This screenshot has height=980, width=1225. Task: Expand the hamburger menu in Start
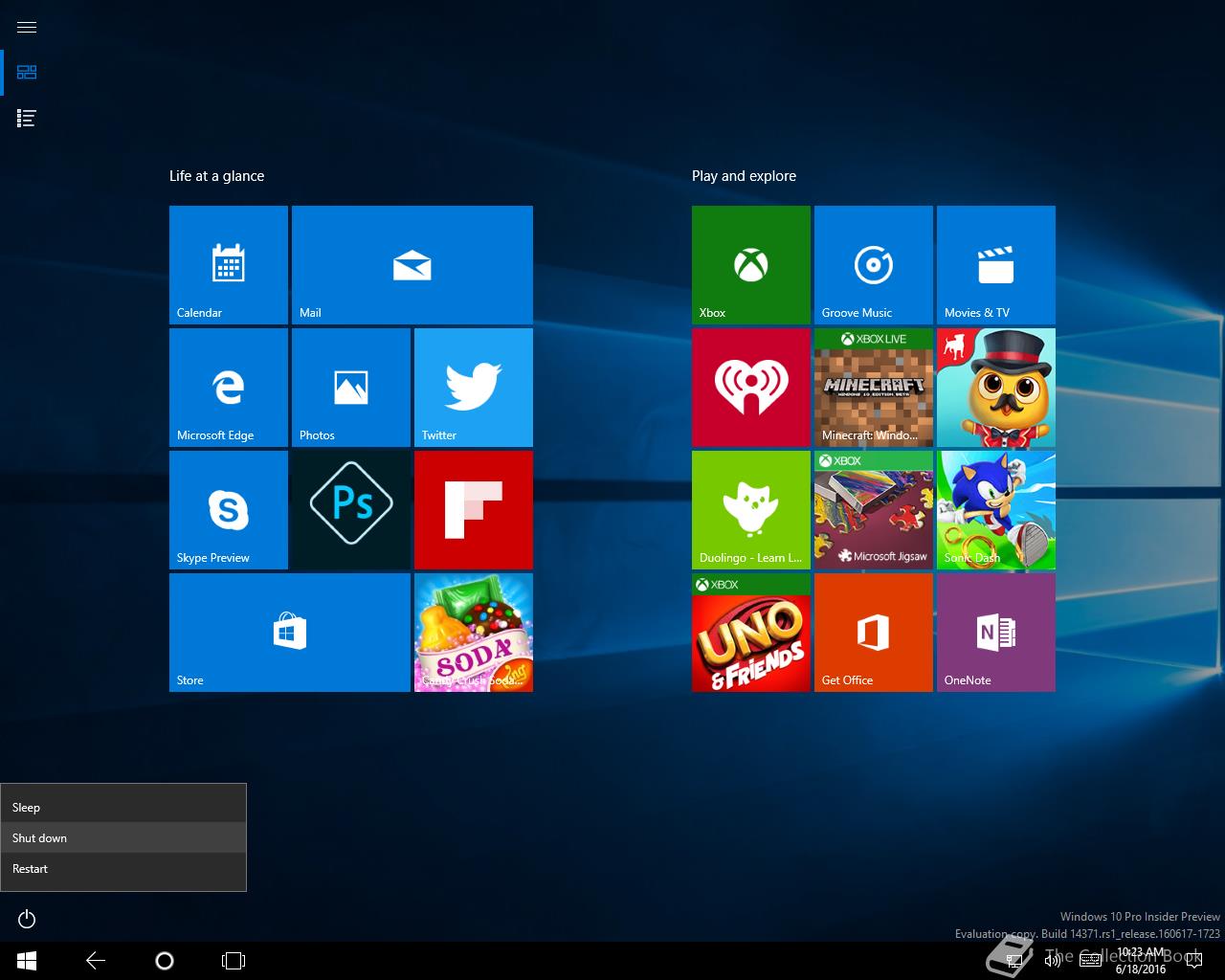pos(27,27)
